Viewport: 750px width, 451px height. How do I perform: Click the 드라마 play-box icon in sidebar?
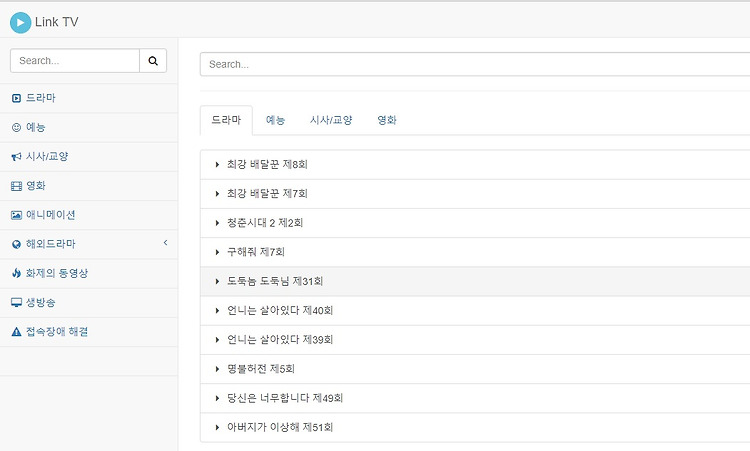tap(16, 99)
